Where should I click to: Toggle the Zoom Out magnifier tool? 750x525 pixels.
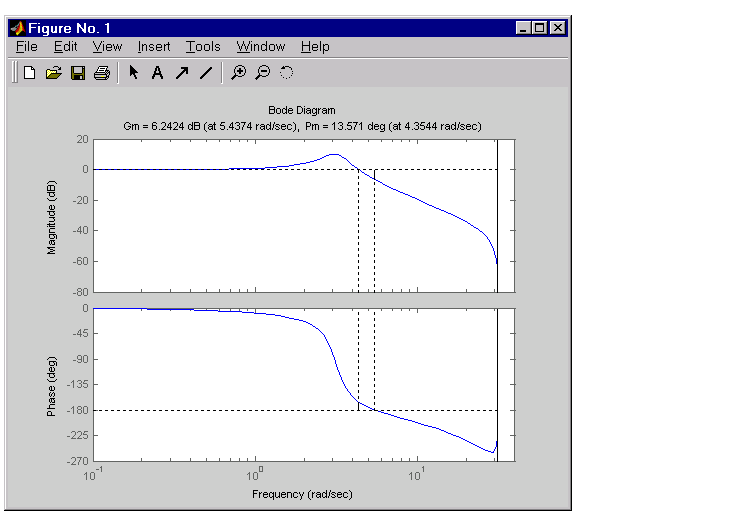click(x=262, y=73)
